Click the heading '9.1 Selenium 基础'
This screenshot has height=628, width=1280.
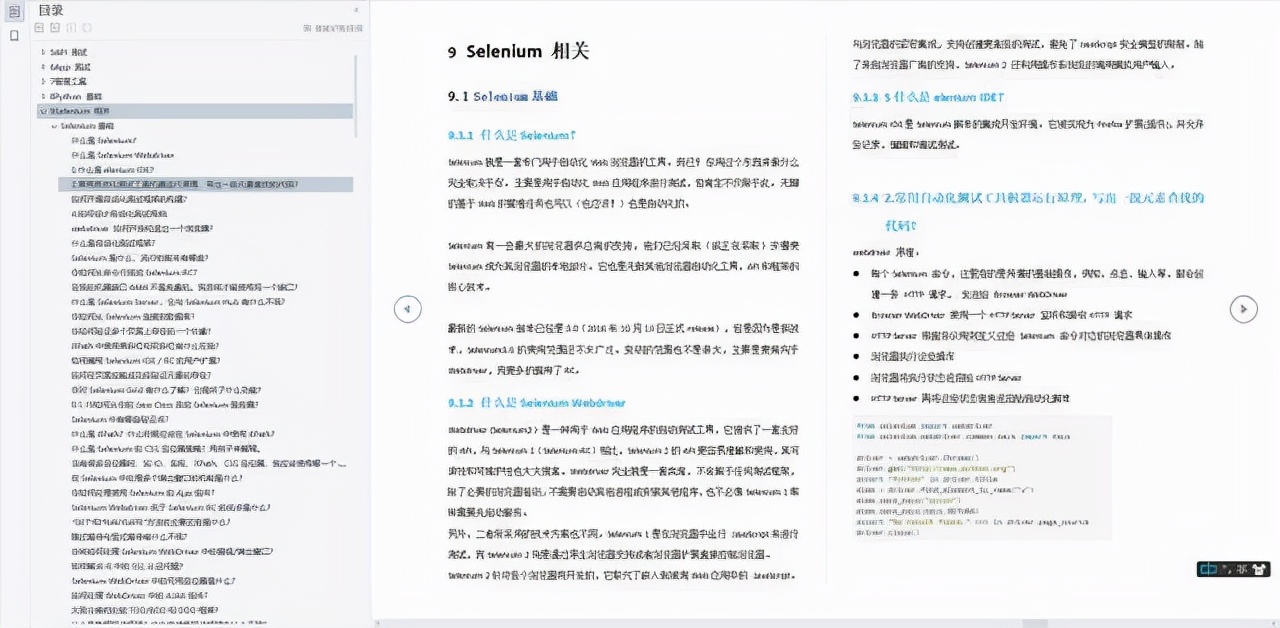click(x=503, y=97)
